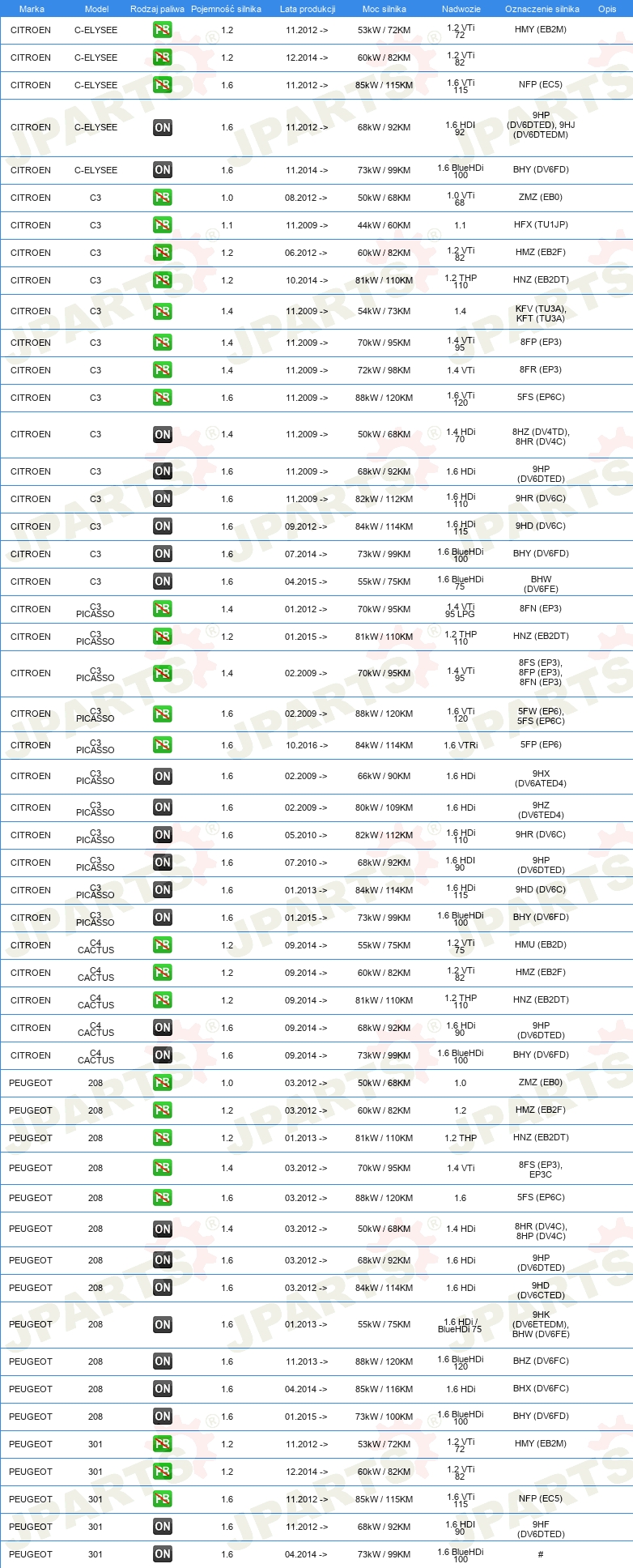This screenshot has height=1568, width=633.
Task: Click the diesel ON icon for Citroen C3 55kW / 75KM
Action: coord(163,582)
